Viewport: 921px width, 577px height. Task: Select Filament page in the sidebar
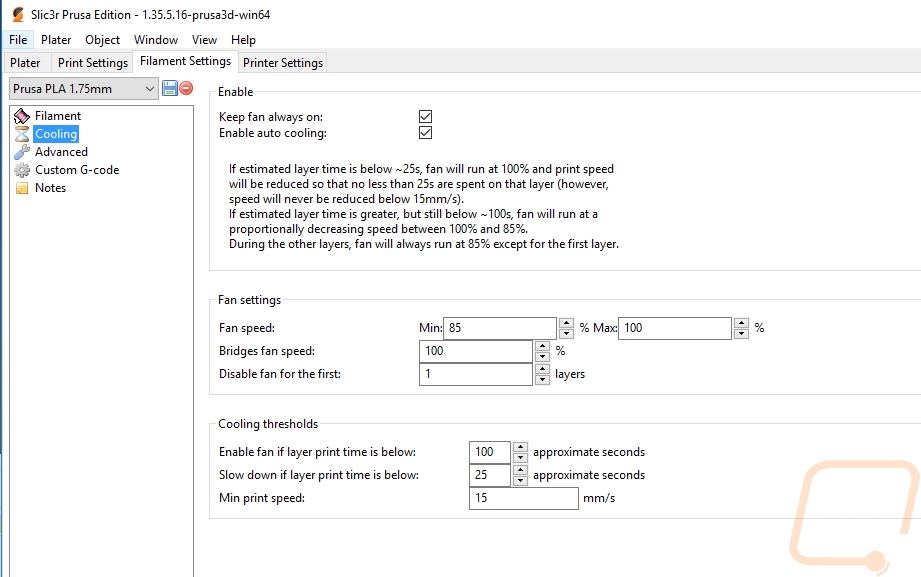58,116
